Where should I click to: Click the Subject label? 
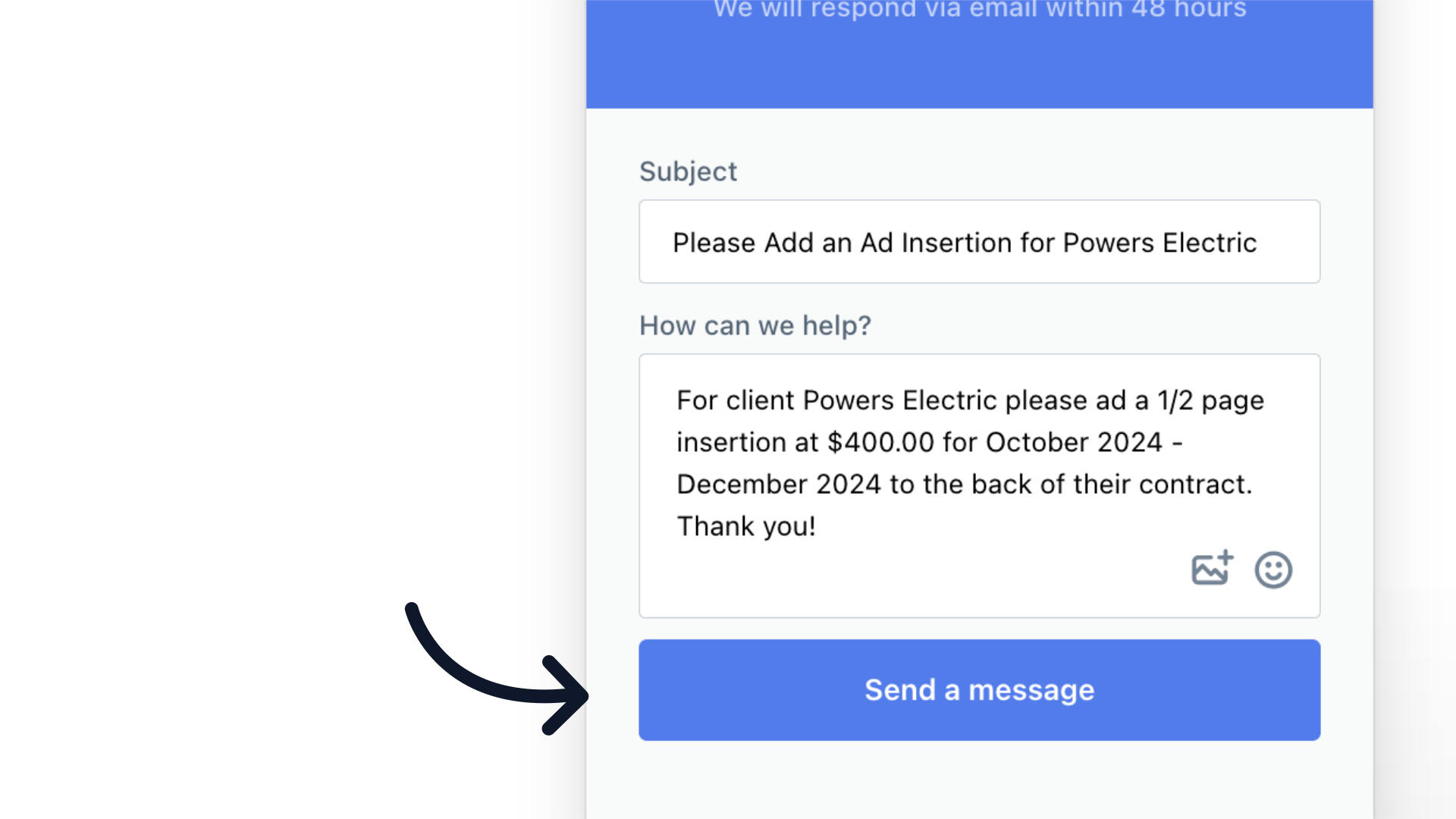(688, 172)
